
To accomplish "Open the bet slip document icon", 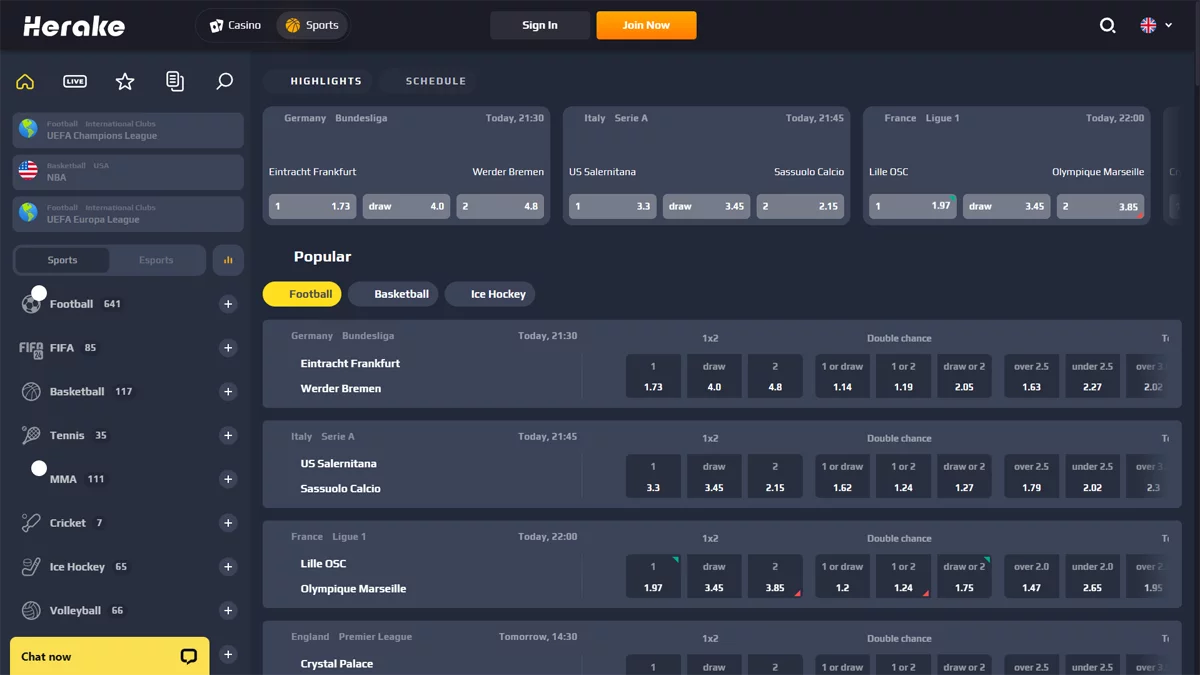I will point(175,81).
